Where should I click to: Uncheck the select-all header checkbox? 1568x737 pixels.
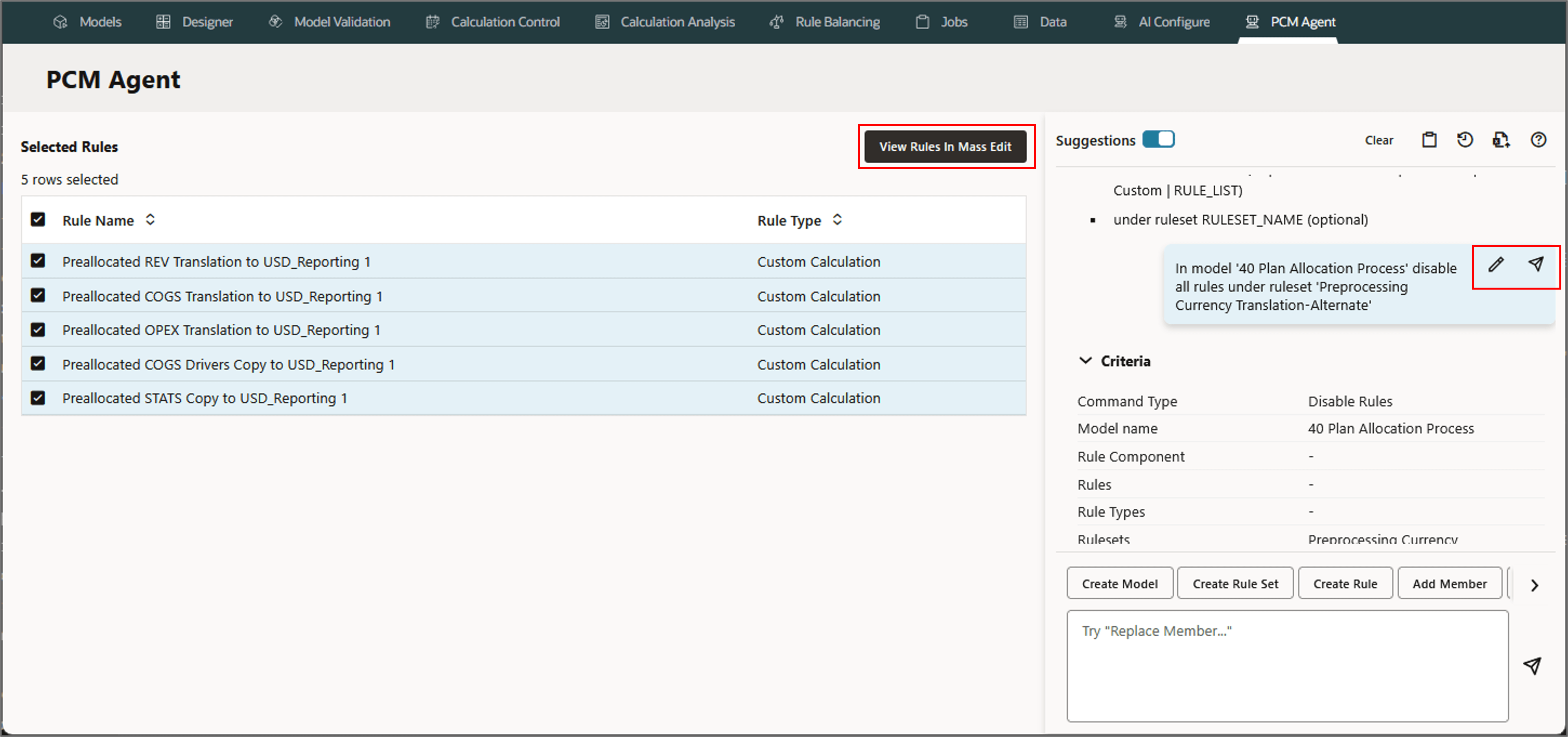pos(38,220)
